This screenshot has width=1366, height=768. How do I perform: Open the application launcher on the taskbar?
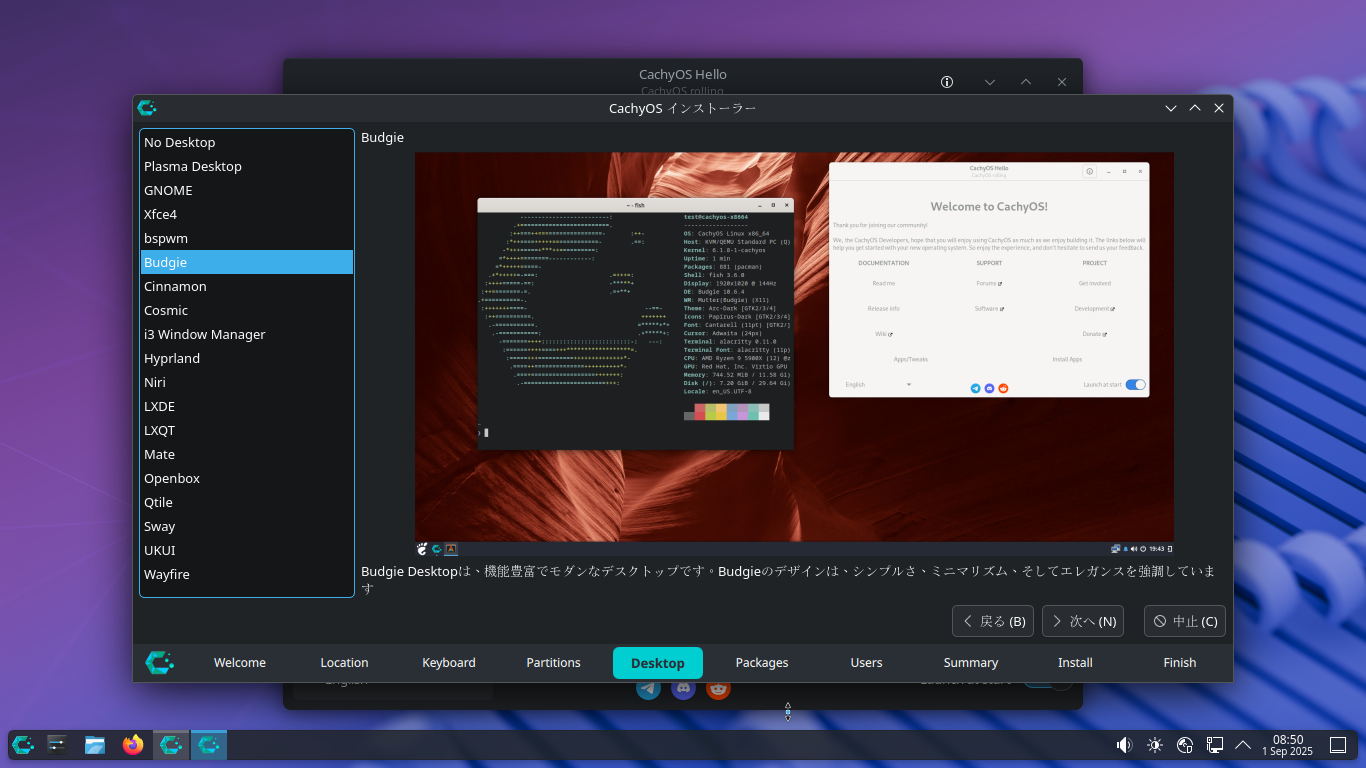(23, 744)
